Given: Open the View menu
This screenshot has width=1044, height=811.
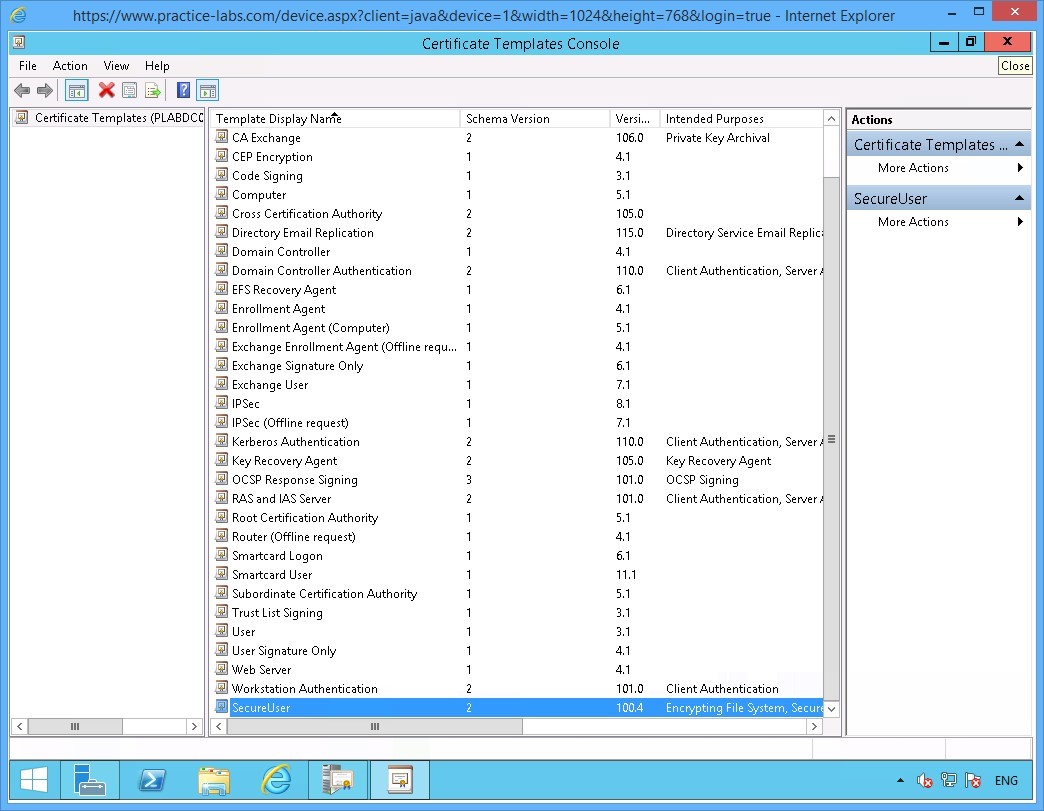Looking at the screenshot, I should click(116, 66).
